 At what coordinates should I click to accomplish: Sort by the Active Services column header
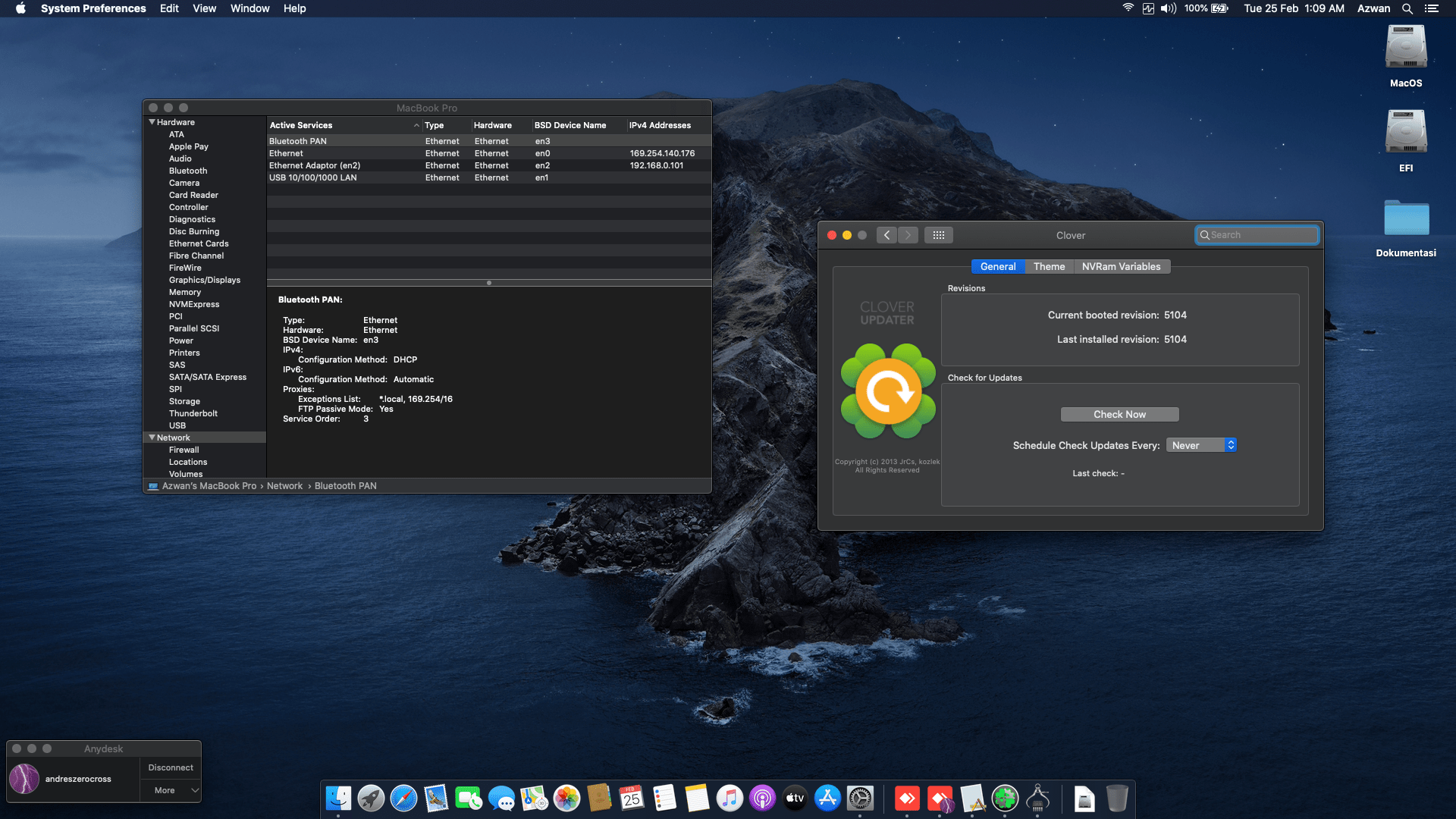coord(344,125)
